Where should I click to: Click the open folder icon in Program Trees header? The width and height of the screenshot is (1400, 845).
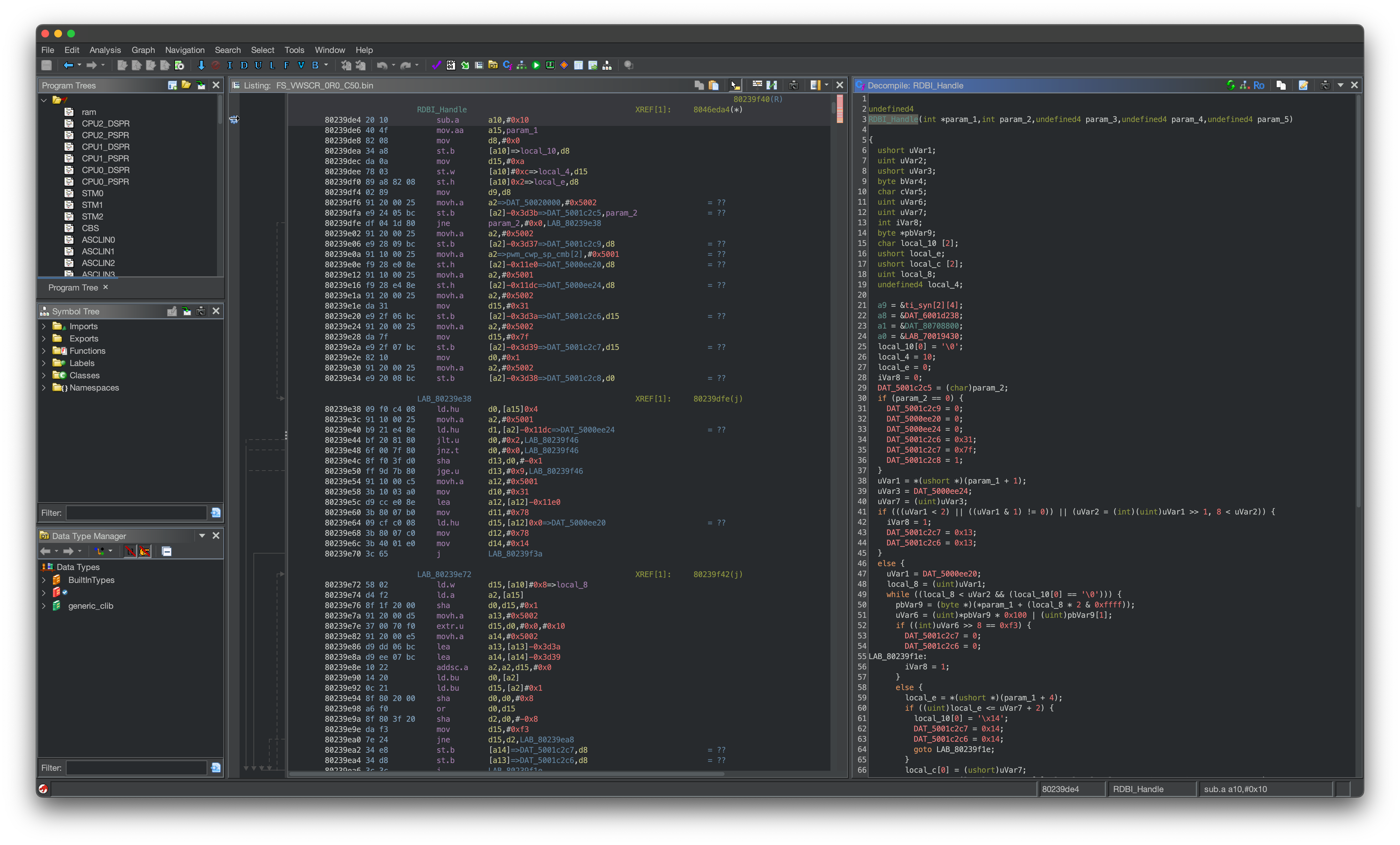tap(186, 85)
